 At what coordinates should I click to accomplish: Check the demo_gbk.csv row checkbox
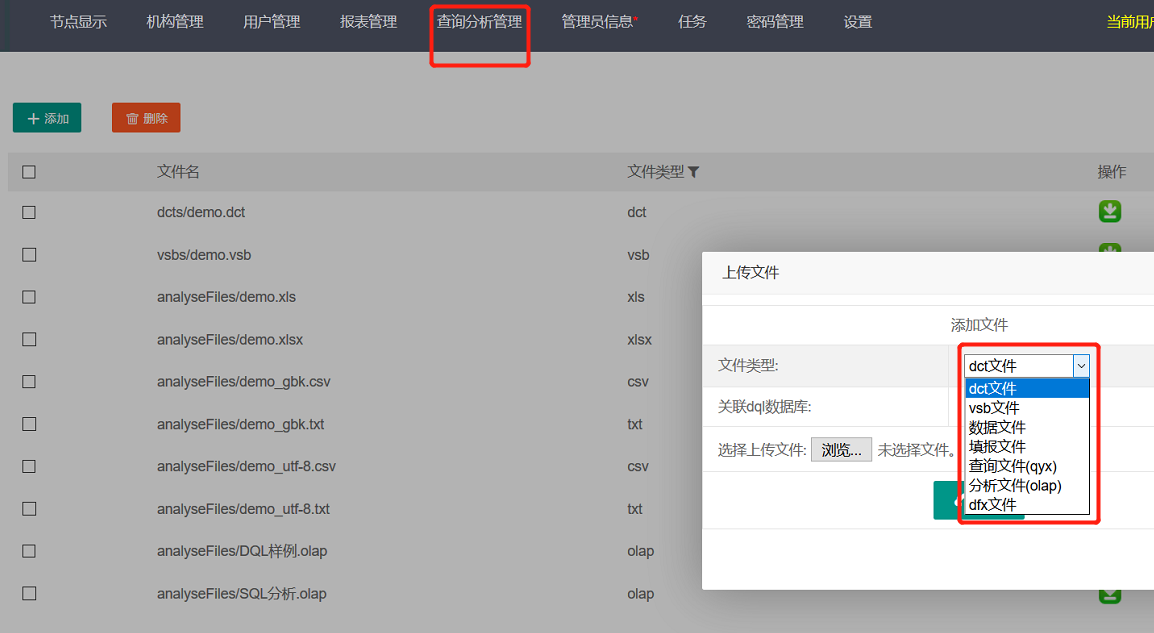click(29, 382)
